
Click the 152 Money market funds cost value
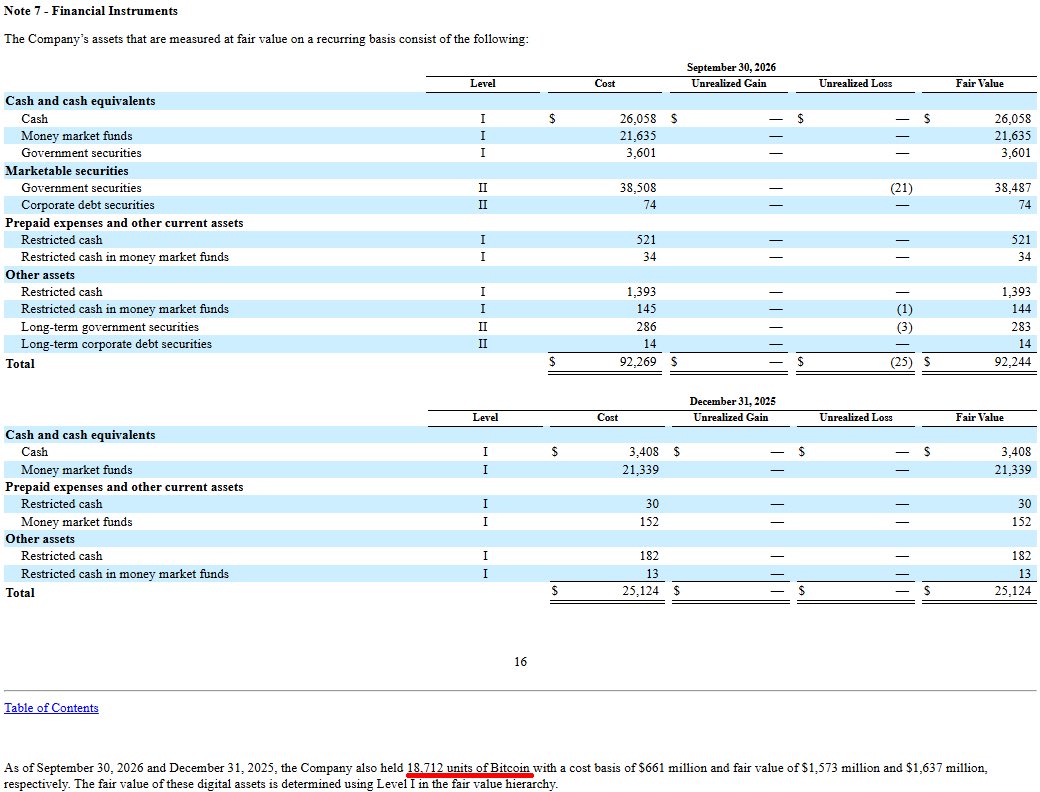(x=649, y=521)
